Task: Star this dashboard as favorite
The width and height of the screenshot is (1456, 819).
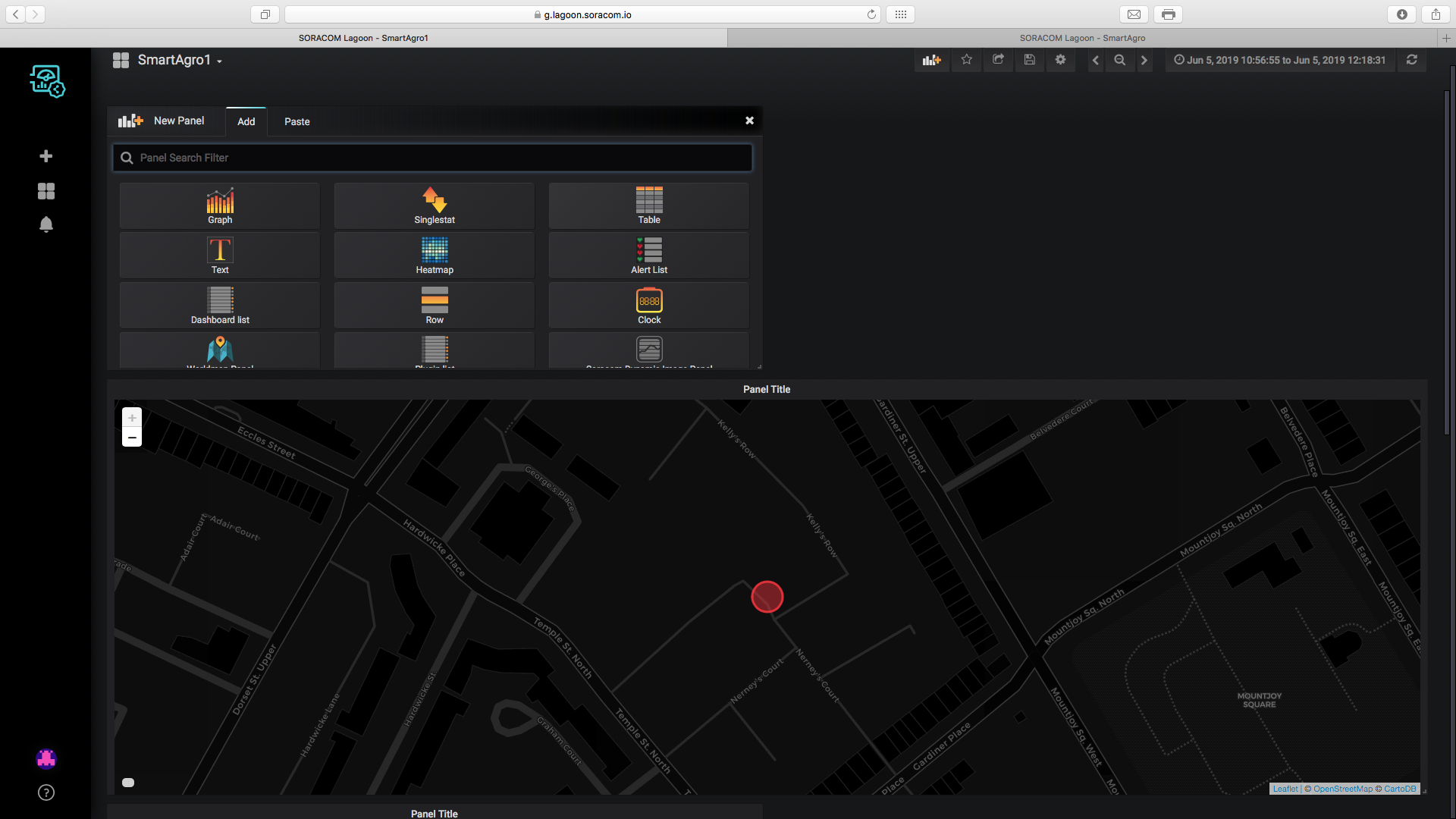Action: 966,60
